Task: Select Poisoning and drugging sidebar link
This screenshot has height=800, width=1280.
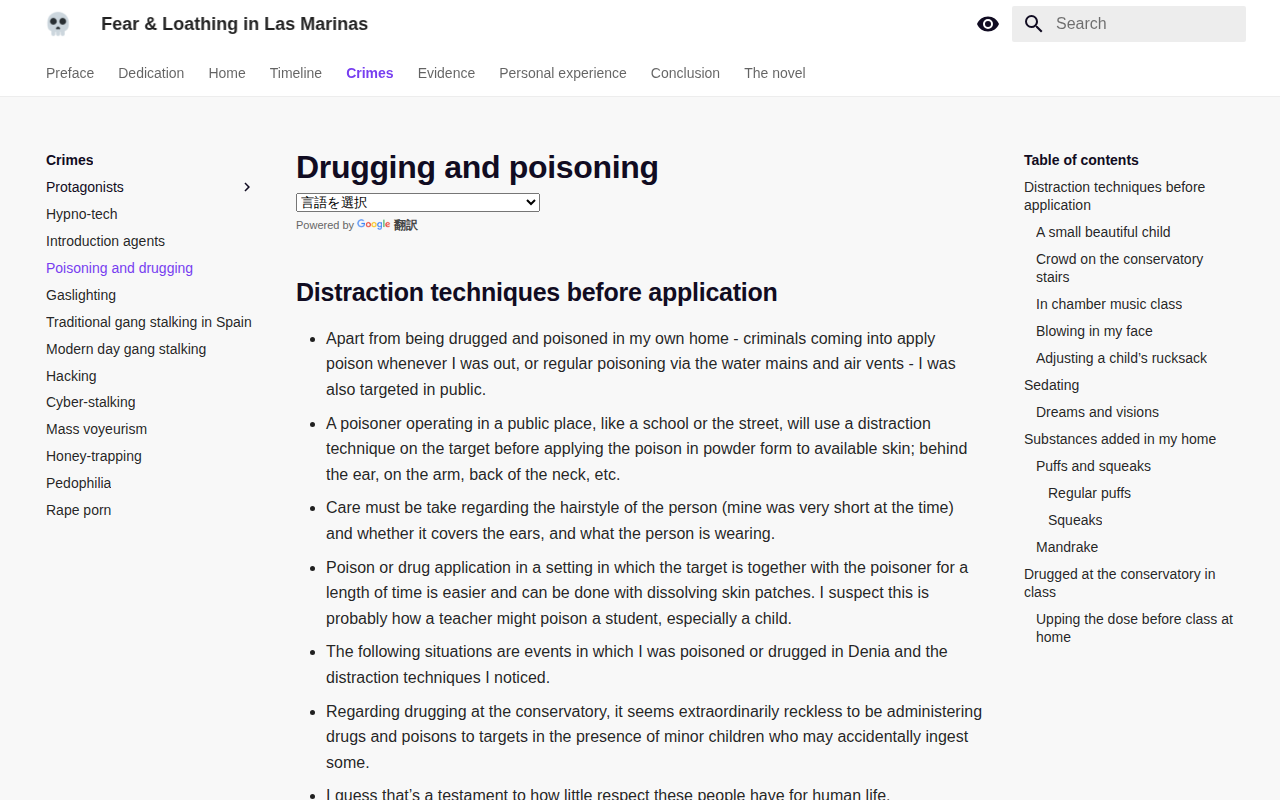Action: 119,268
